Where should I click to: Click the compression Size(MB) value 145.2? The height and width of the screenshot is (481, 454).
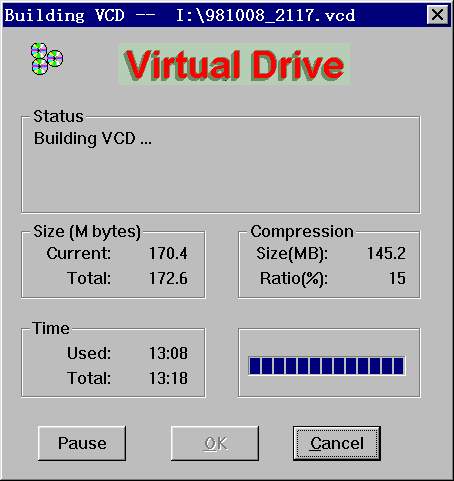(386, 253)
